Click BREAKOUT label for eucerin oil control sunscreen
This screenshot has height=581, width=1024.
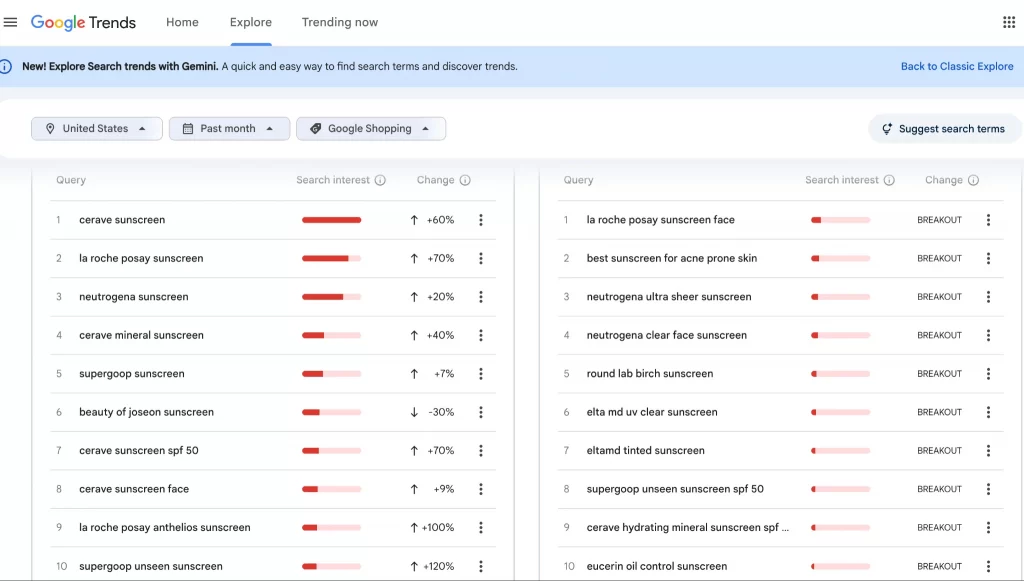[x=939, y=566]
